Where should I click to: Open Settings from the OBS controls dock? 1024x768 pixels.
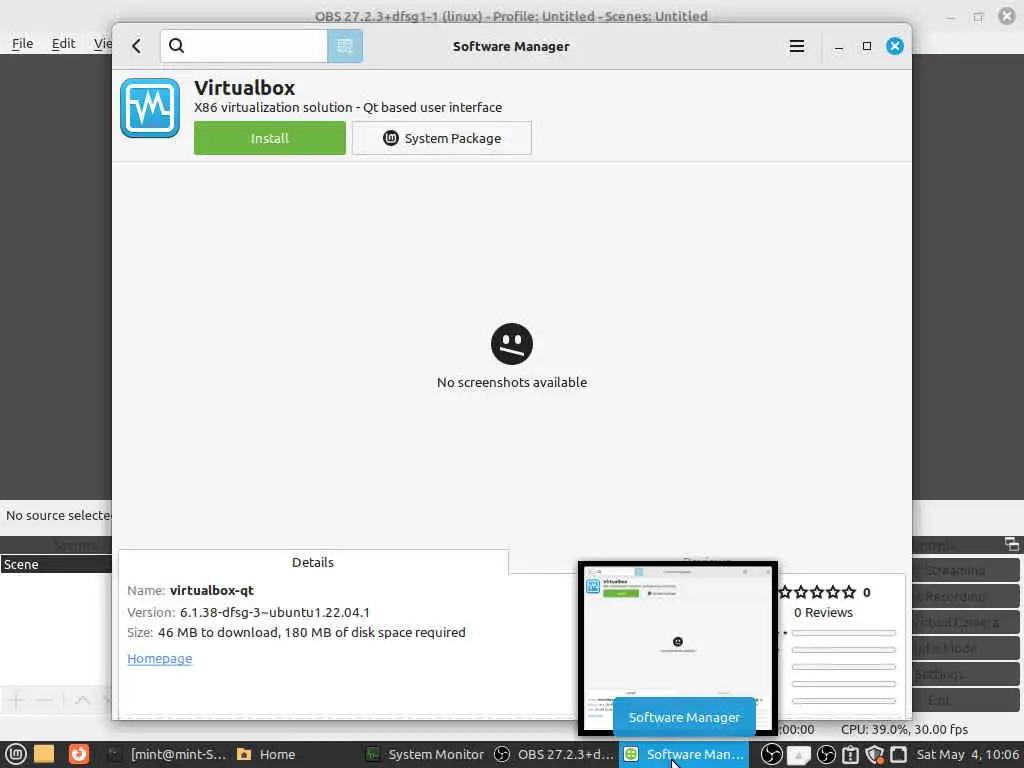[x=965, y=675]
